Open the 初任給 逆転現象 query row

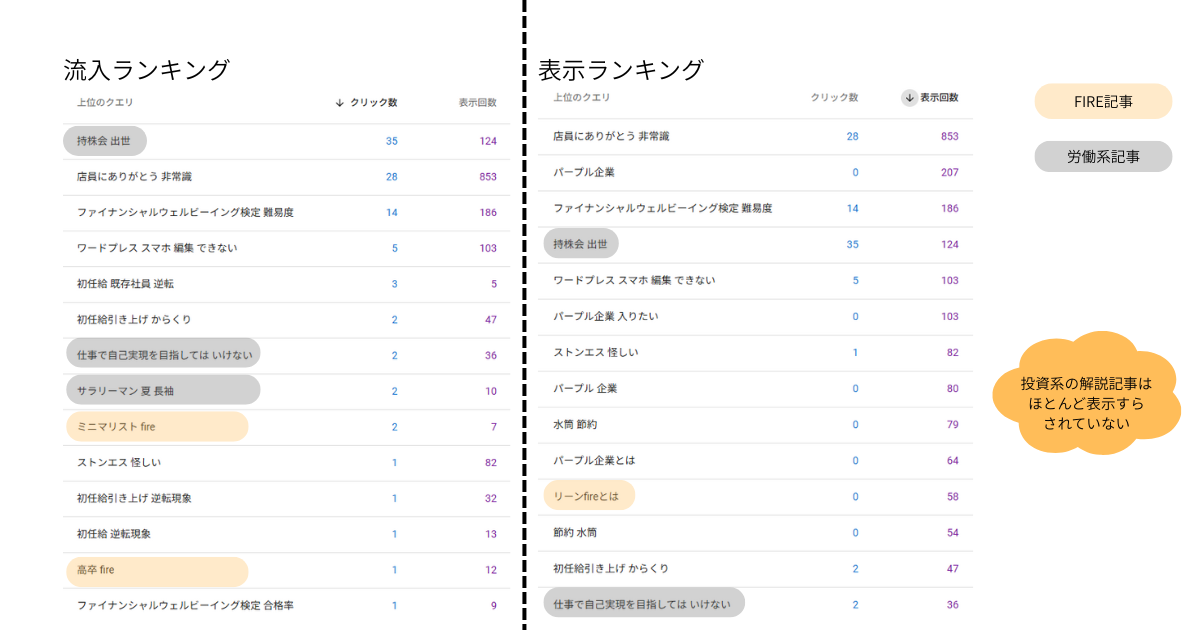coord(114,535)
